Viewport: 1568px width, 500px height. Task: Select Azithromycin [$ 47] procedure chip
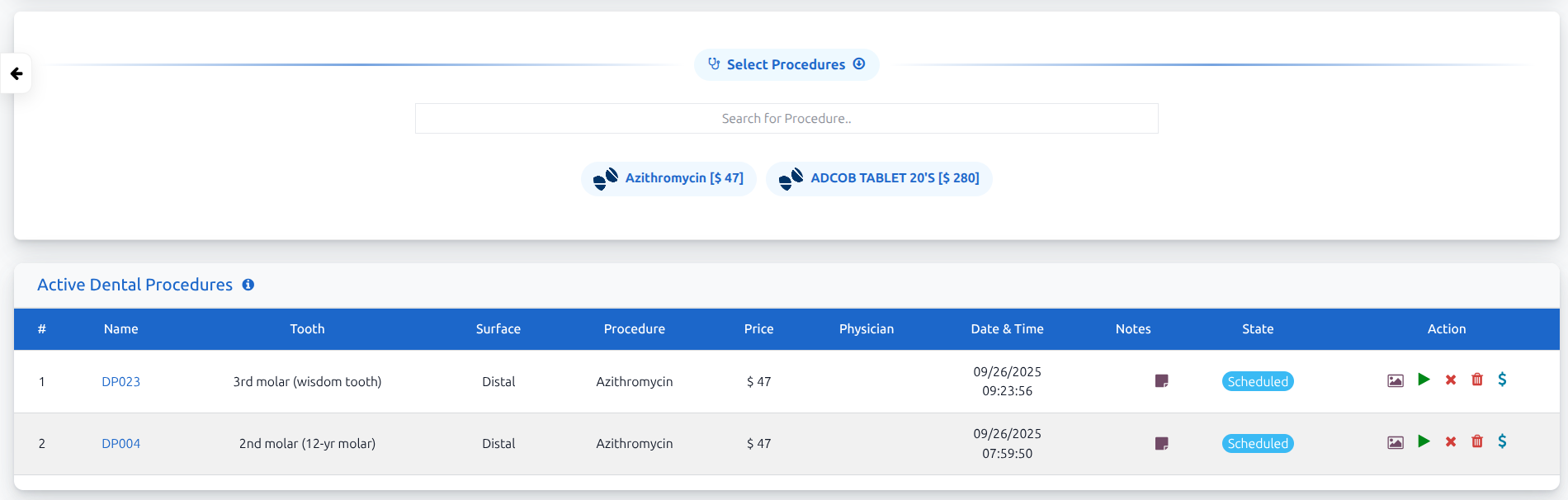pyautogui.click(x=668, y=178)
